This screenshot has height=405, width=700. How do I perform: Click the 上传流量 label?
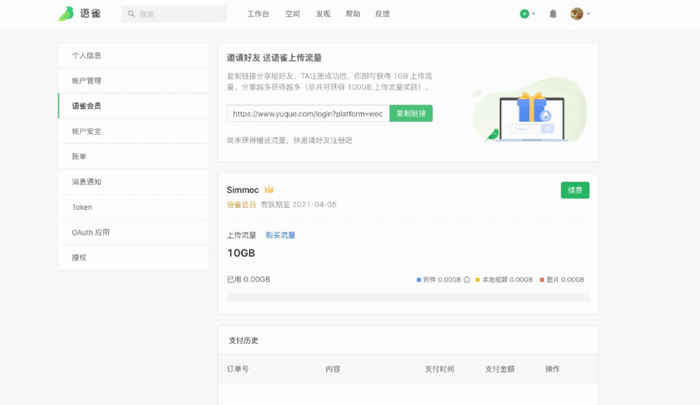coord(242,235)
